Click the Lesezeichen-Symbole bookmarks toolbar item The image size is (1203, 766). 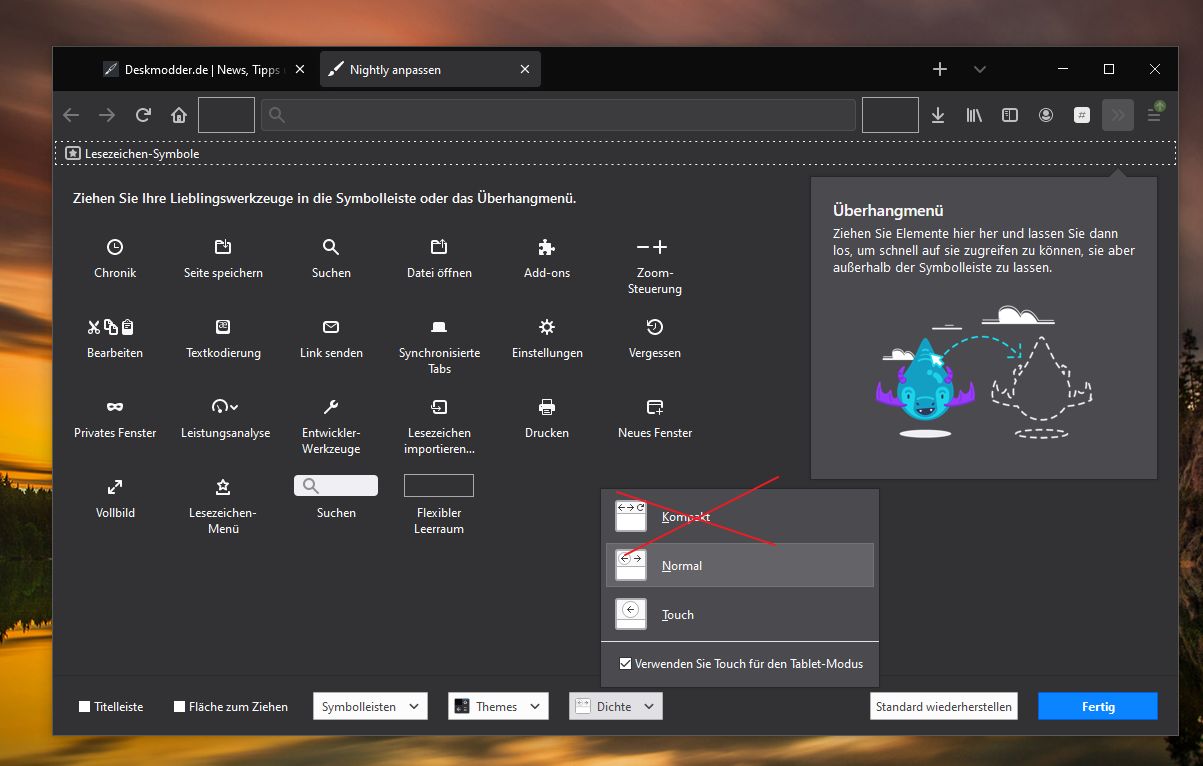(132, 154)
